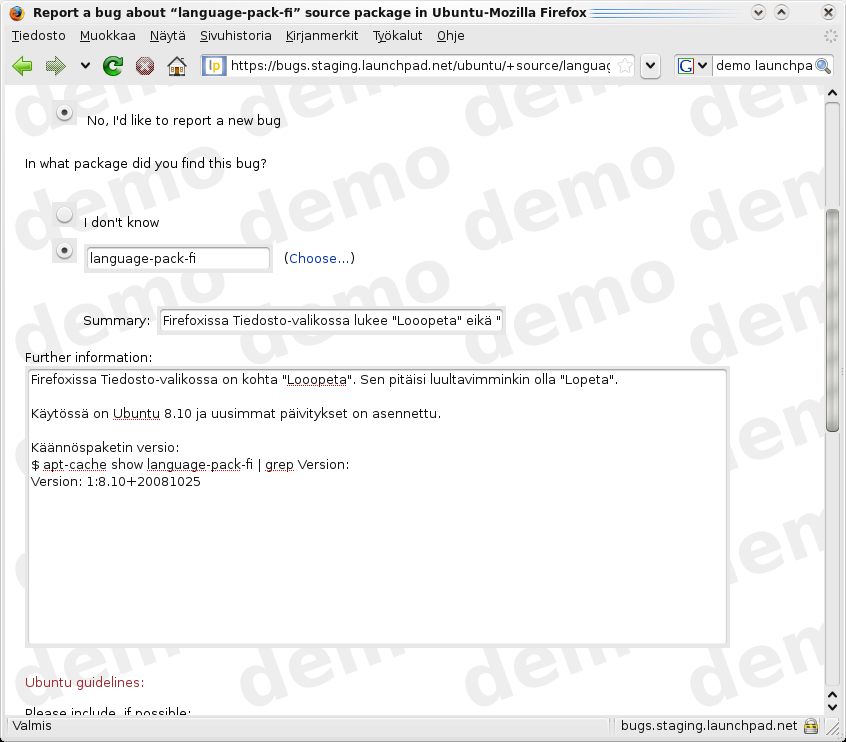The width and height of the screenshot is (846, 742).
Task: Open the Google search engine selector dropdown
Action: (x=693, y=66)
